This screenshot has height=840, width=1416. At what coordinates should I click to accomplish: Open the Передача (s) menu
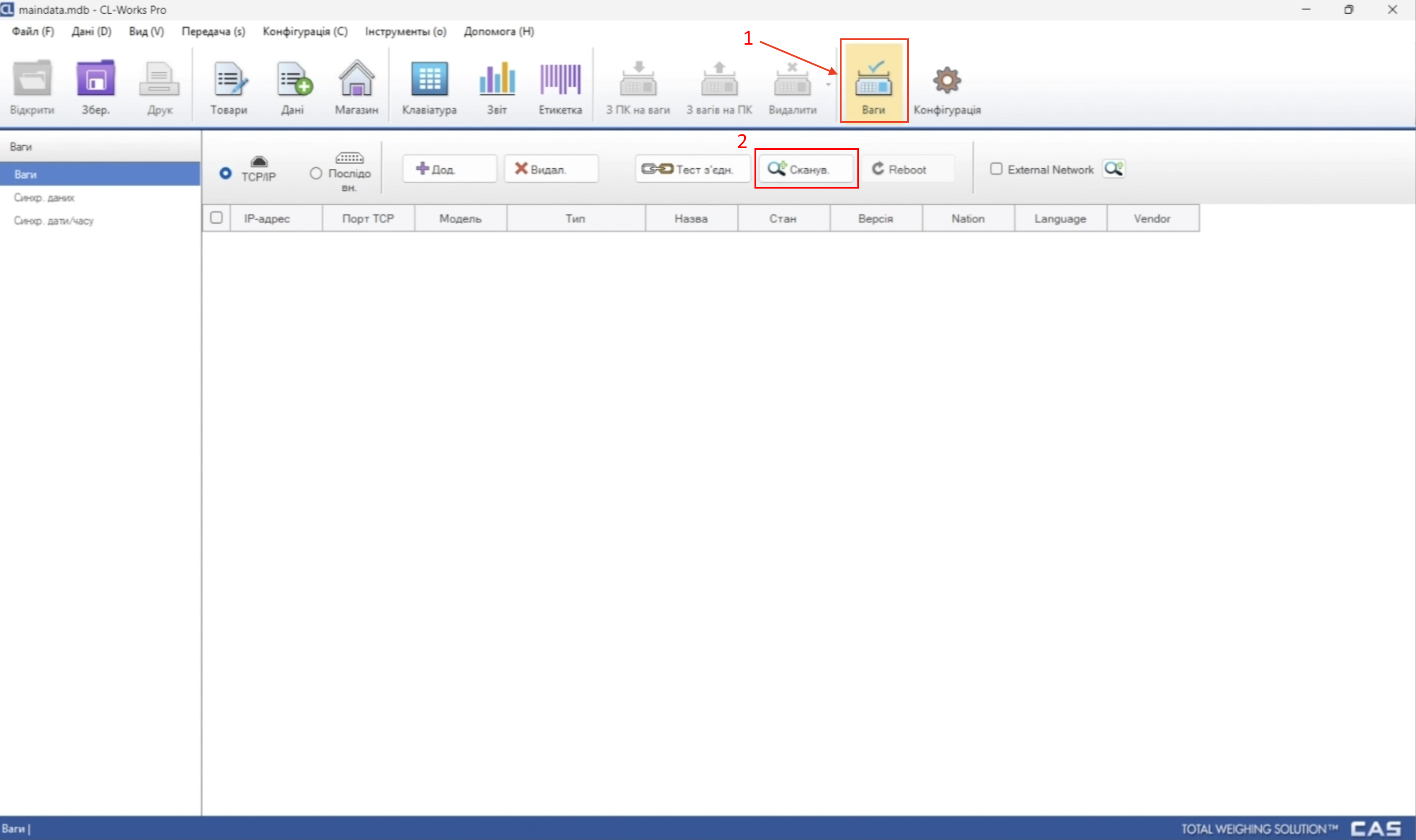(x=213, y=32)
